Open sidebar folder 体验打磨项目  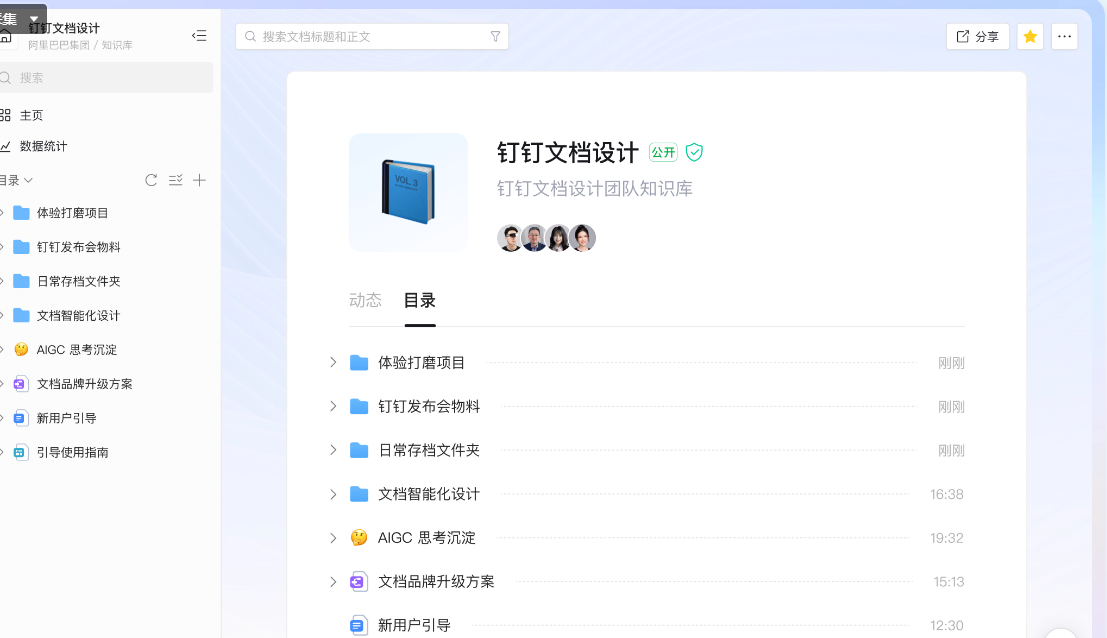72,213
